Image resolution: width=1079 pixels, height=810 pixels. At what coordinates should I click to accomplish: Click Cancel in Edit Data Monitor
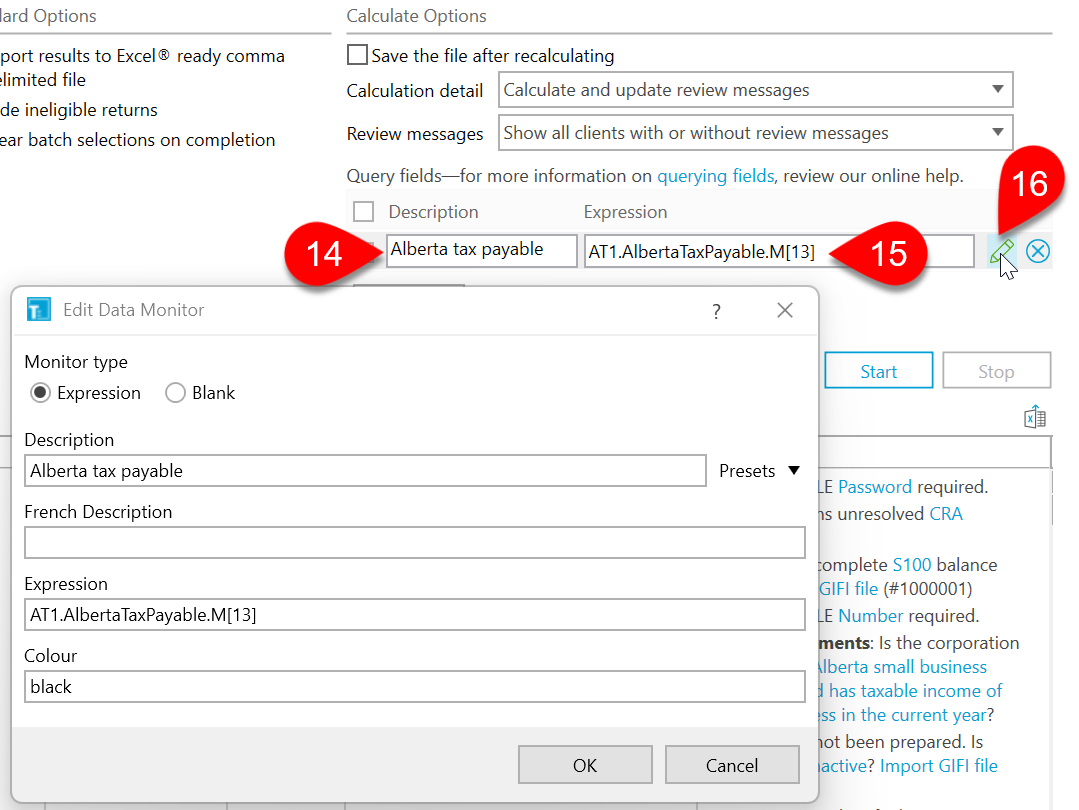(732, 765)
